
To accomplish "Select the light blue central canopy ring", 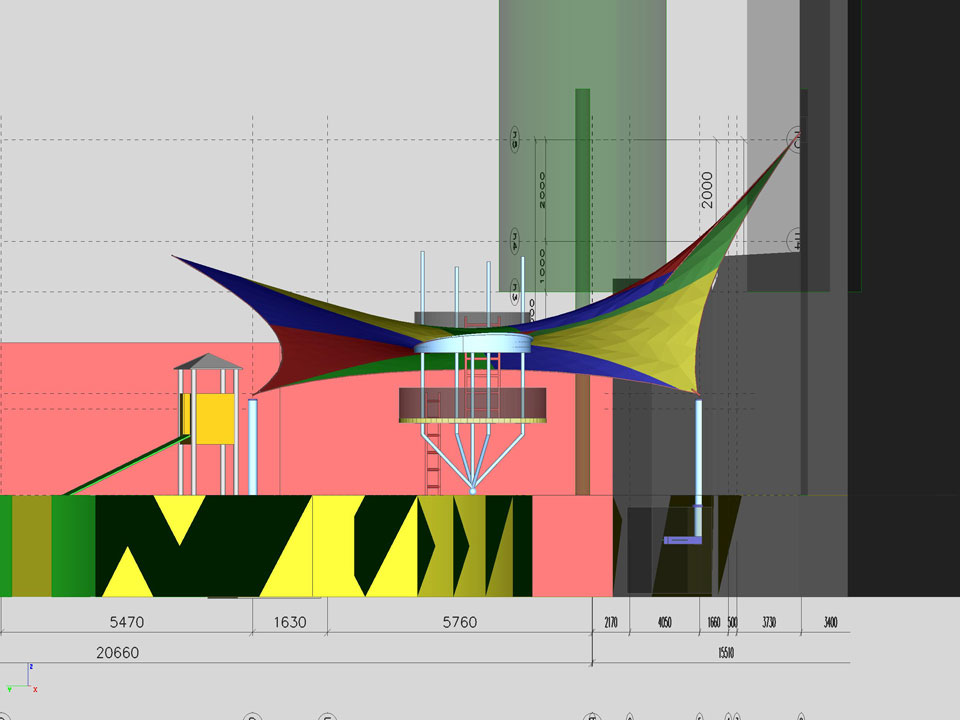I will [x=472, y=344].
